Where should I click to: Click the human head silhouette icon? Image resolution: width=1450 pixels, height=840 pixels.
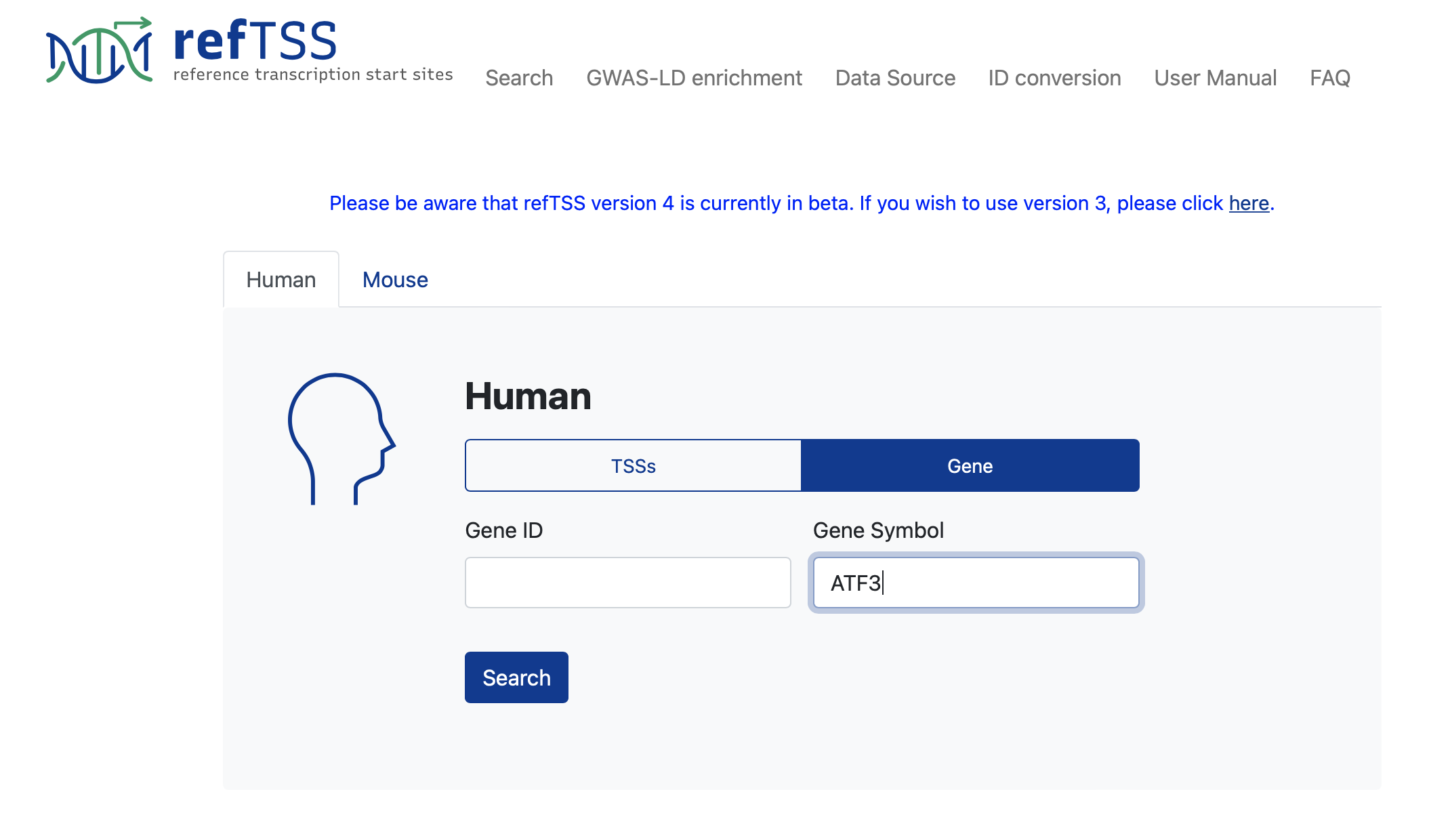[341, 438]
